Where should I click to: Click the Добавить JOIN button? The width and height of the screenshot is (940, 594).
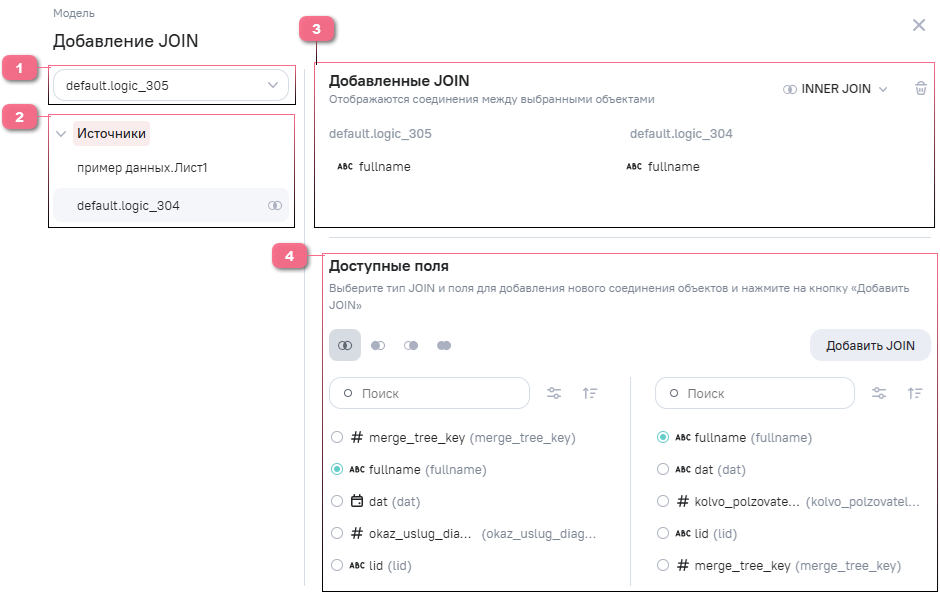coord(870,345)
